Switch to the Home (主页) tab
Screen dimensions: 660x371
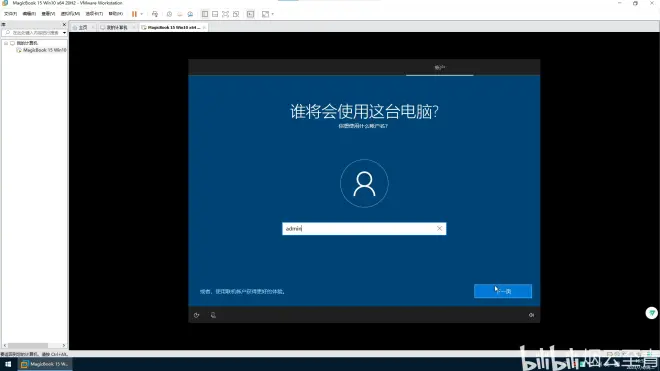pyautogui.click(x=82, y=27)
